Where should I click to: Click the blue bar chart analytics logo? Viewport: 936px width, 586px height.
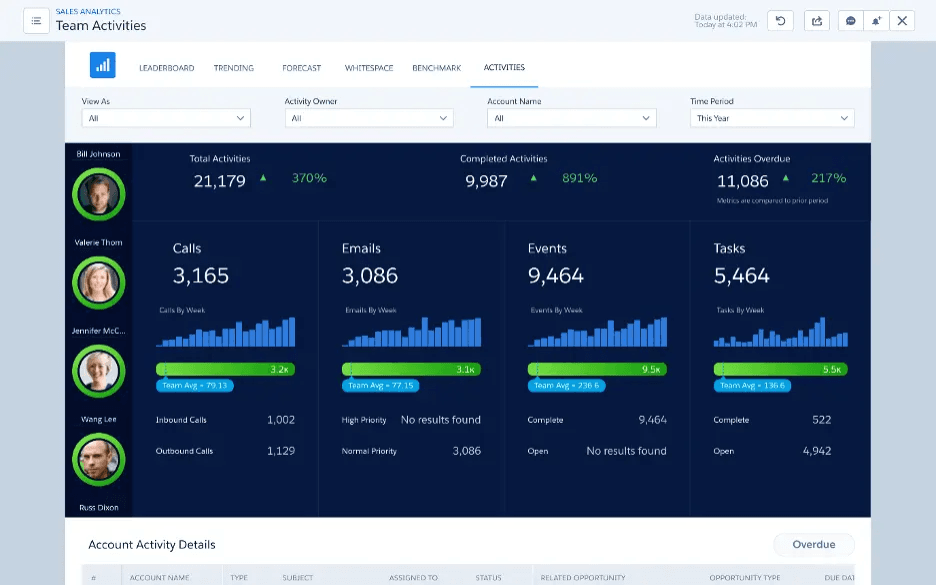click(102, 66)
